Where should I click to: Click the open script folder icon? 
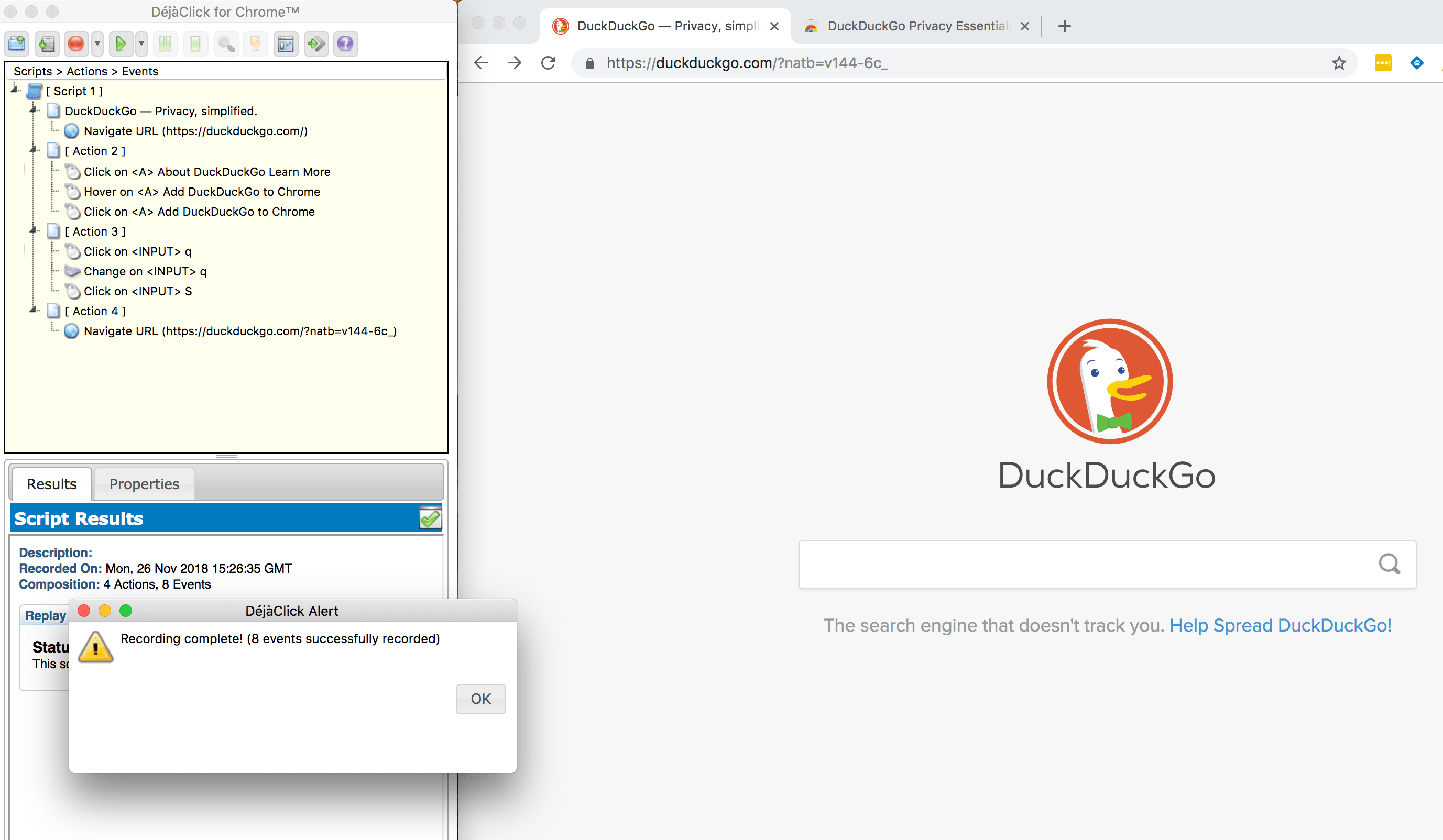coord(17,43)
